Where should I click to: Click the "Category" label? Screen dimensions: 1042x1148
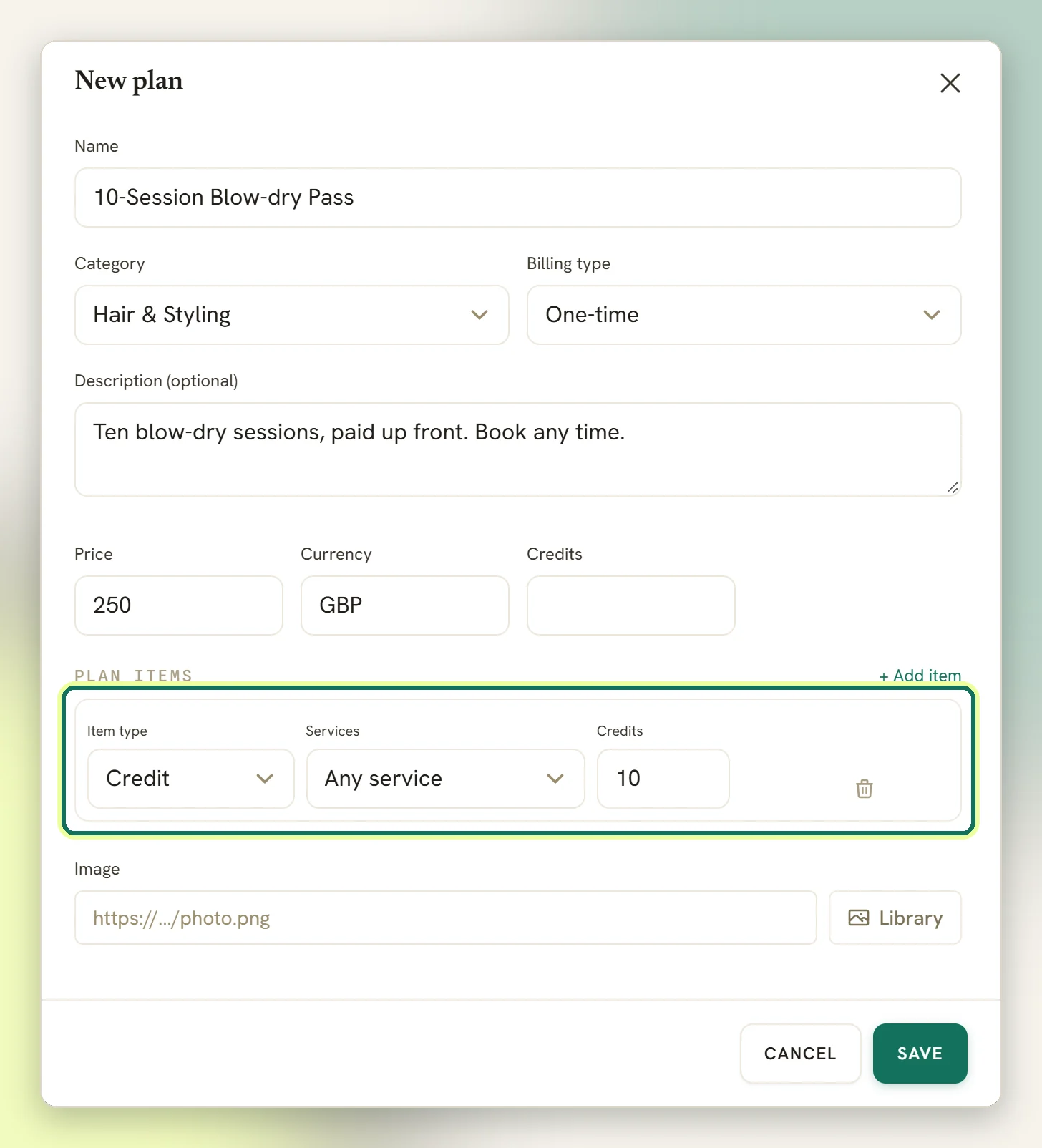pyautogui.click(x=109, y=263)
